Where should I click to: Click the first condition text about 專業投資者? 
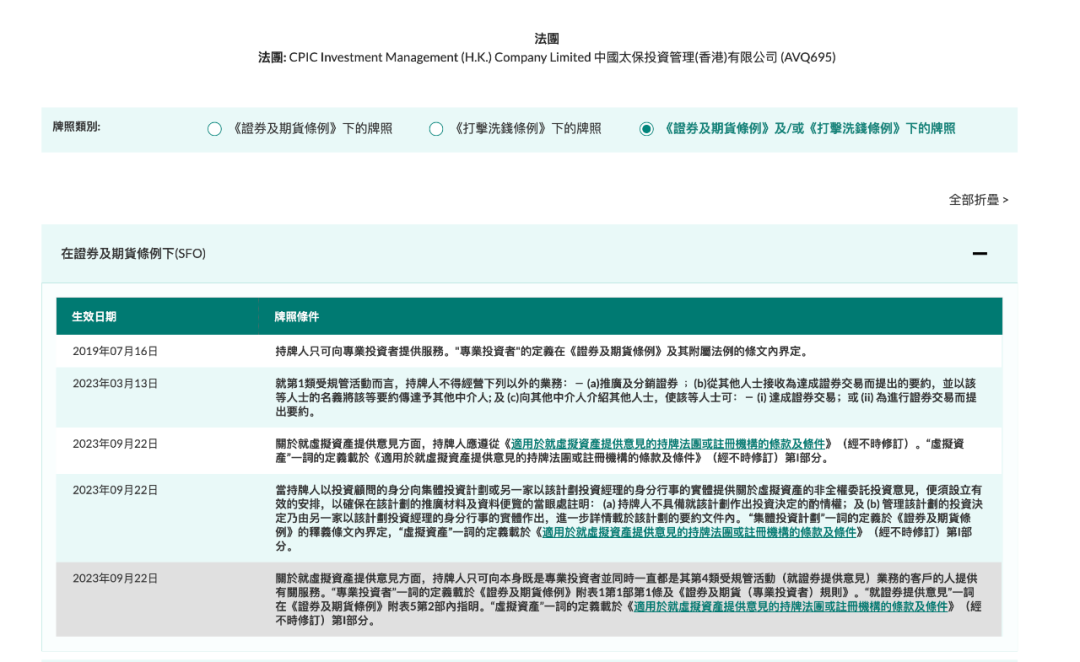541,351
